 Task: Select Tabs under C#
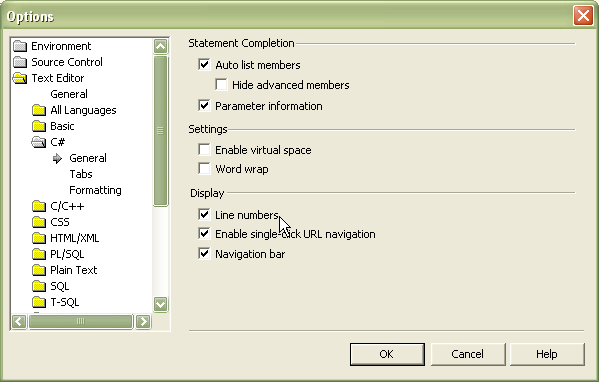[x=81, y=174]
